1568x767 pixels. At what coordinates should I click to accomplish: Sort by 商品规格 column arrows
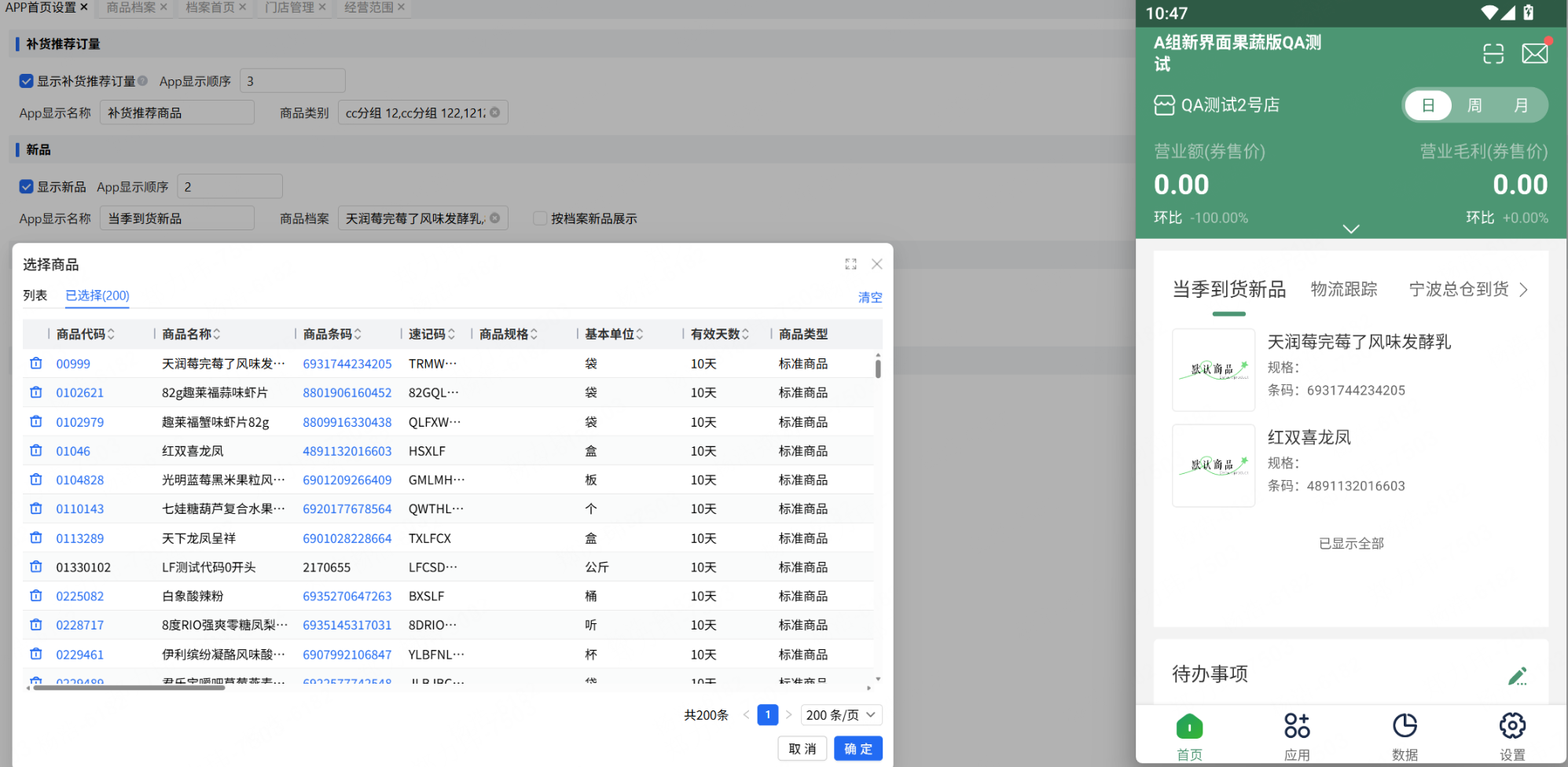pyautogui.click(x=534, y=334)
